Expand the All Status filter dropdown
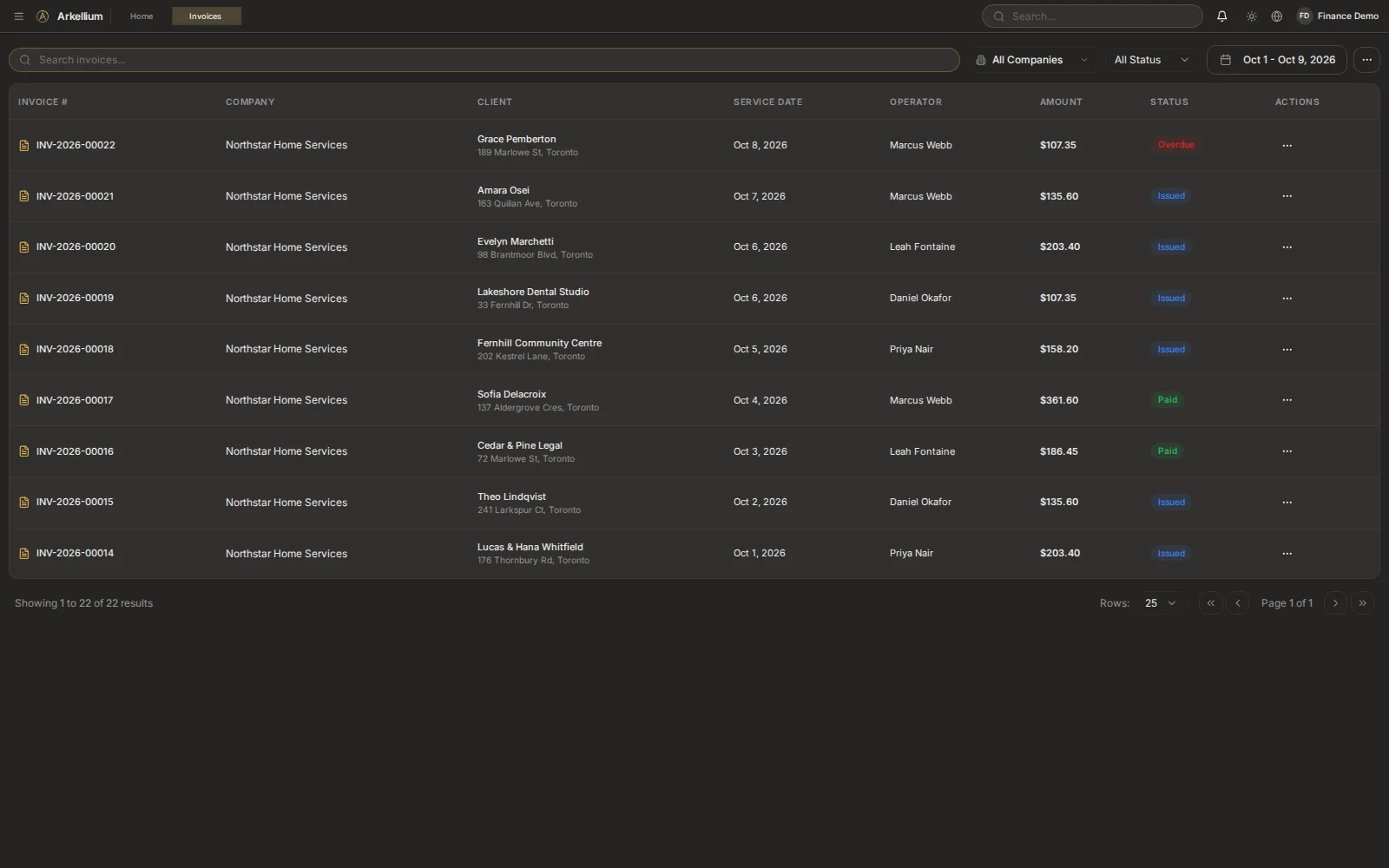The image size is (1389, 868). 1151,60
